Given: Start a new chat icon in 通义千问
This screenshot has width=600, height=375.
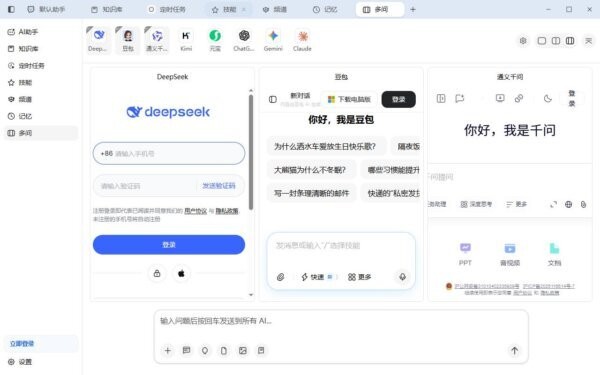Looking at the screenshot, I should 460,99.
